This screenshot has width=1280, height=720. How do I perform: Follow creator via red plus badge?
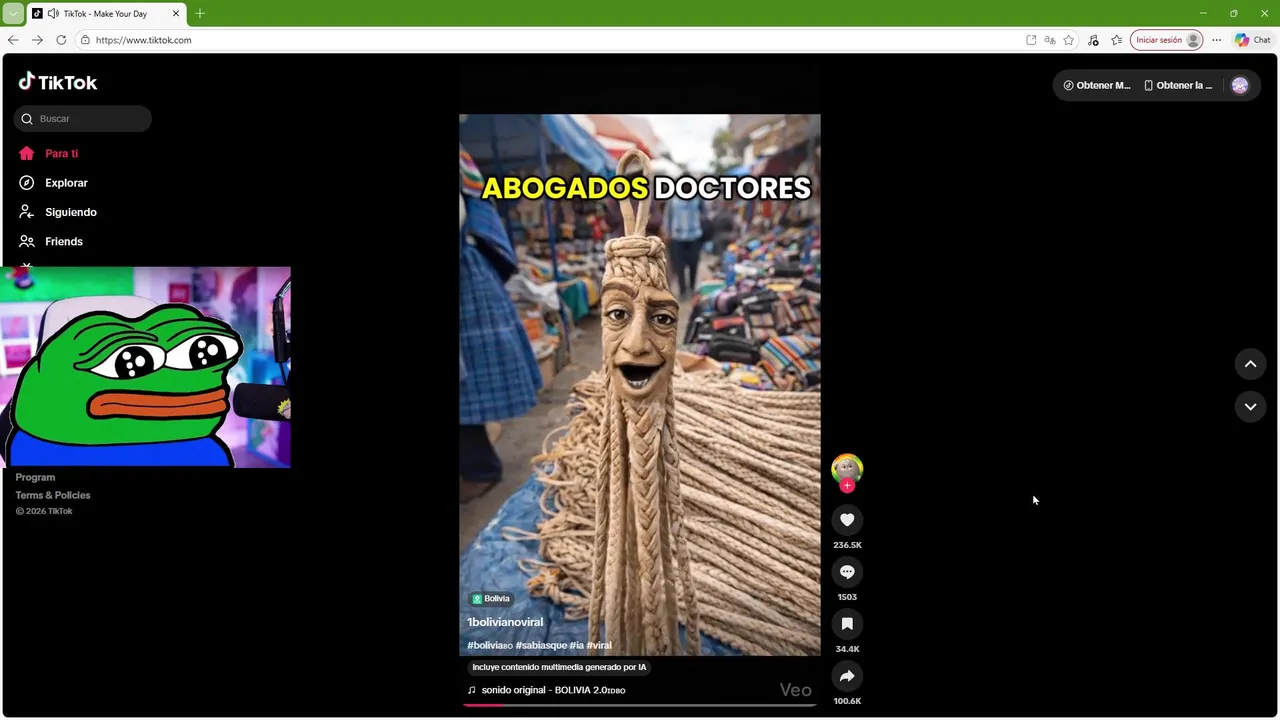tap(847, 486)
